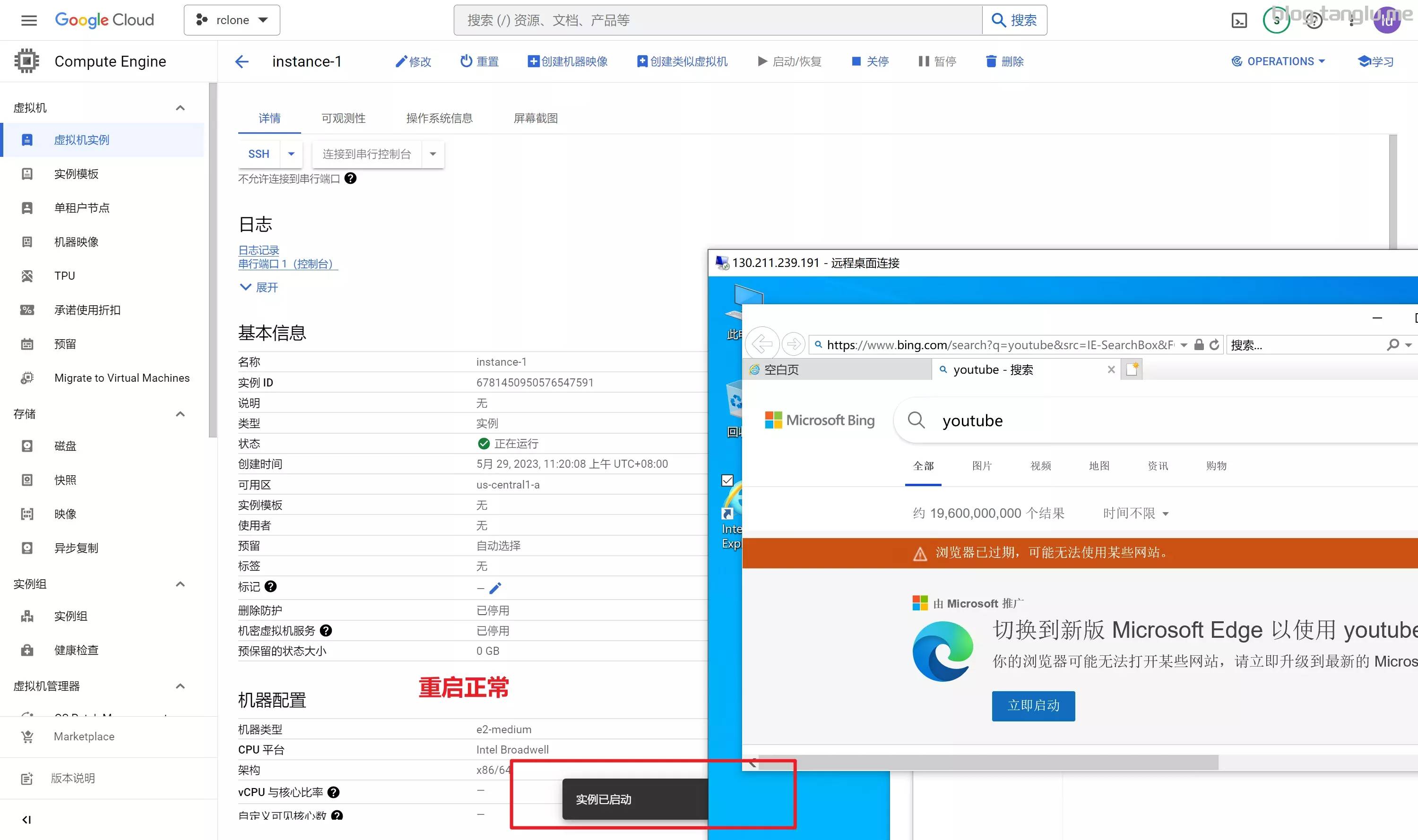Open the 日志记录 link
Screen dimensions: 1418x840
[258, 250]
